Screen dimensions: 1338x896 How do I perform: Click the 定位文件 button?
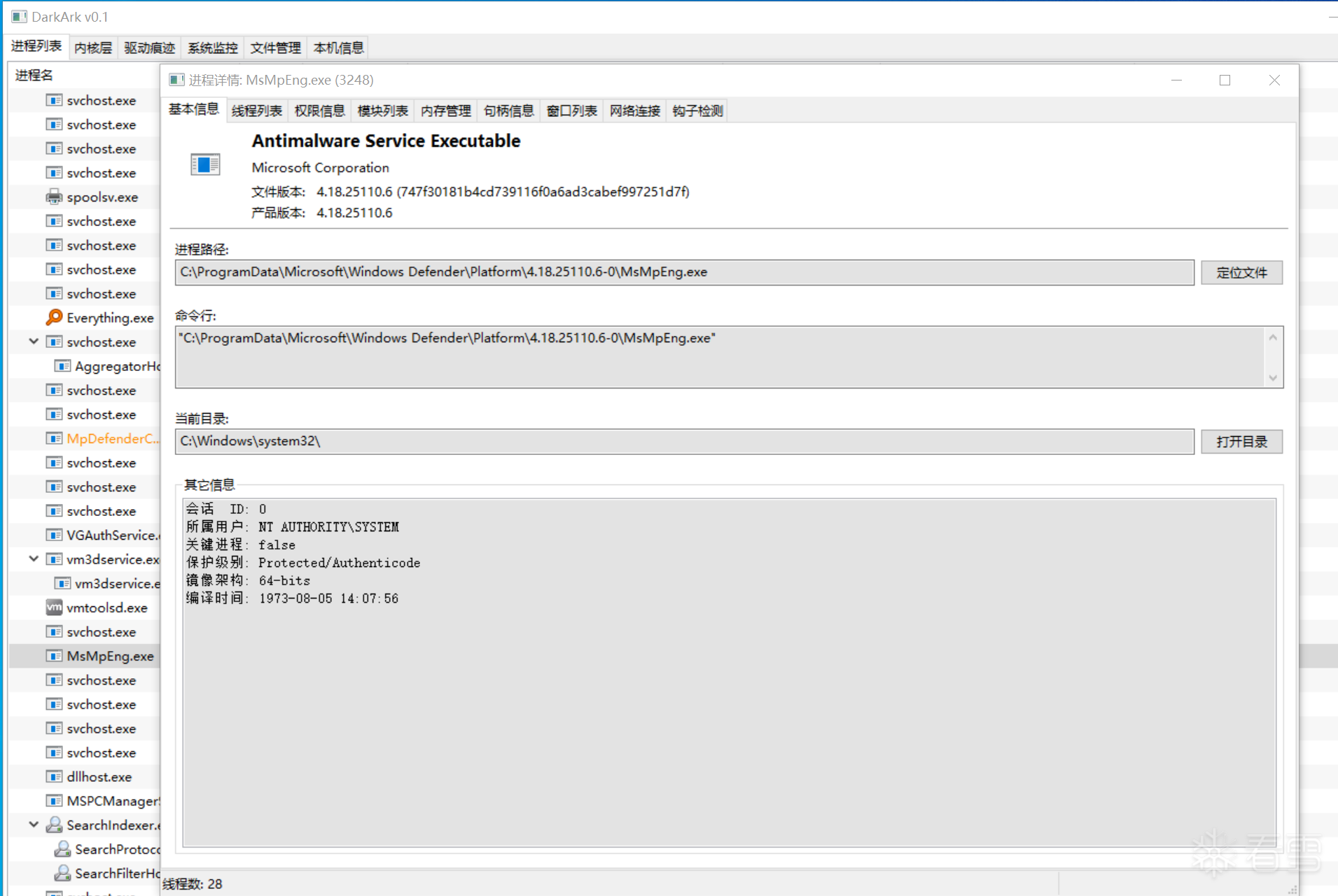(x=1241, y=272)
